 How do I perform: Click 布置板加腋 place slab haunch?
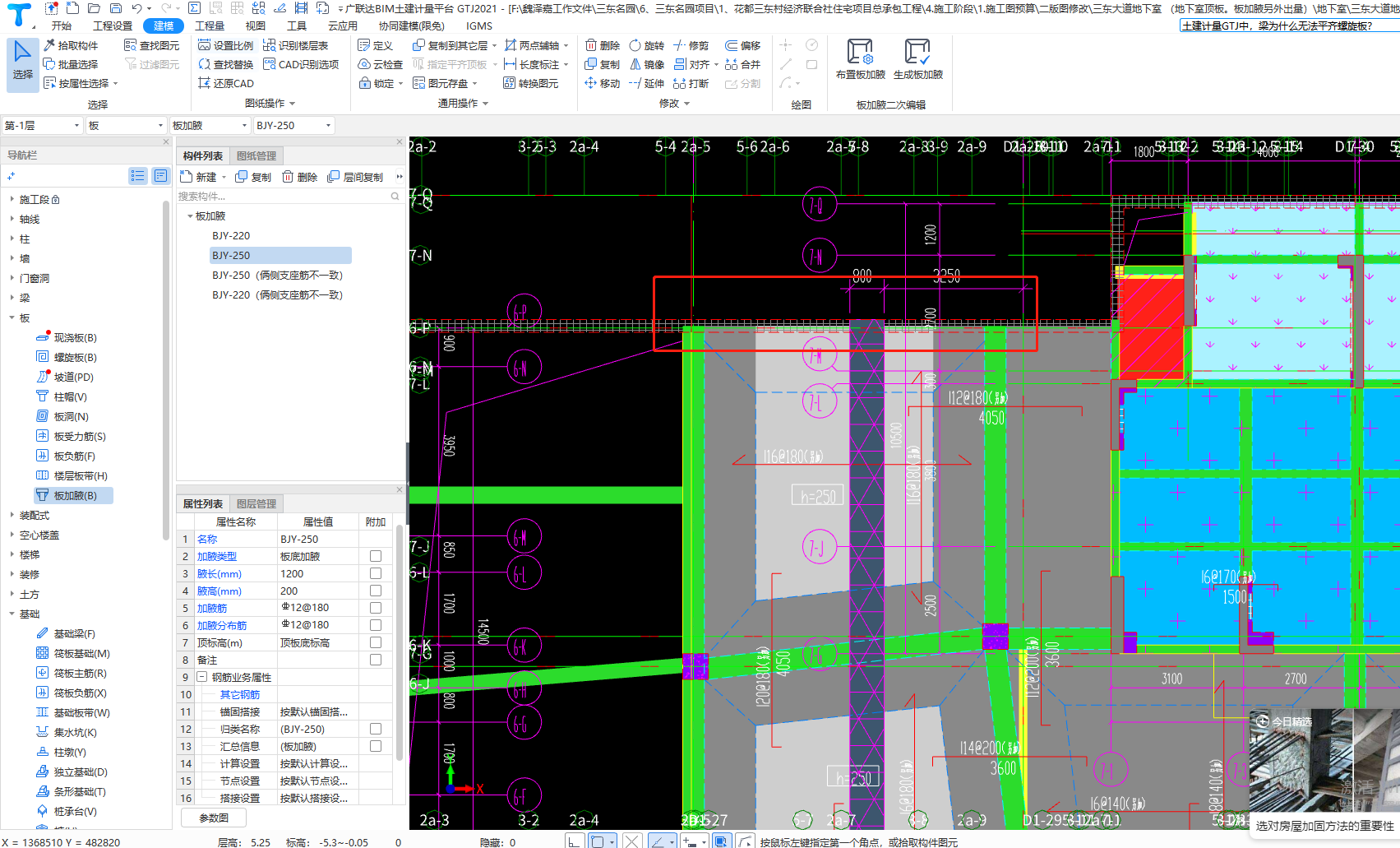(x=860, y=59)
